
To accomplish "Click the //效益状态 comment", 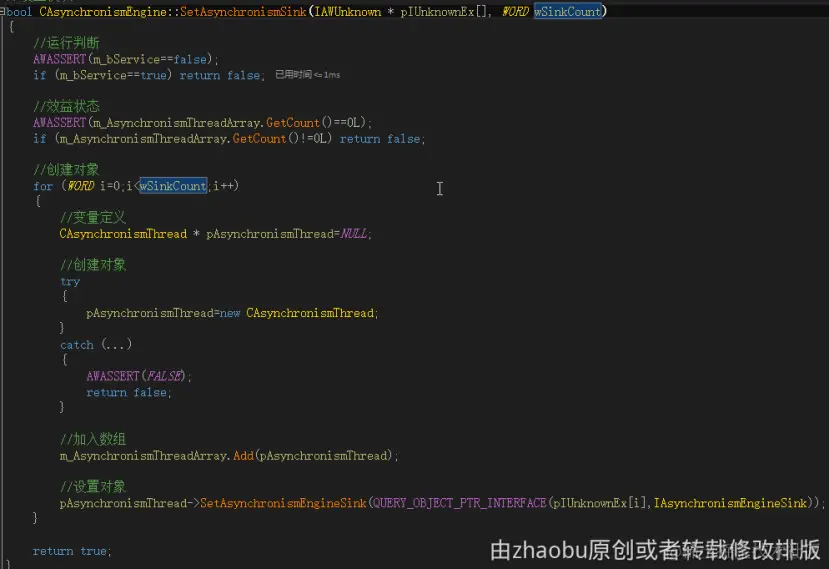I will point(66,106).
